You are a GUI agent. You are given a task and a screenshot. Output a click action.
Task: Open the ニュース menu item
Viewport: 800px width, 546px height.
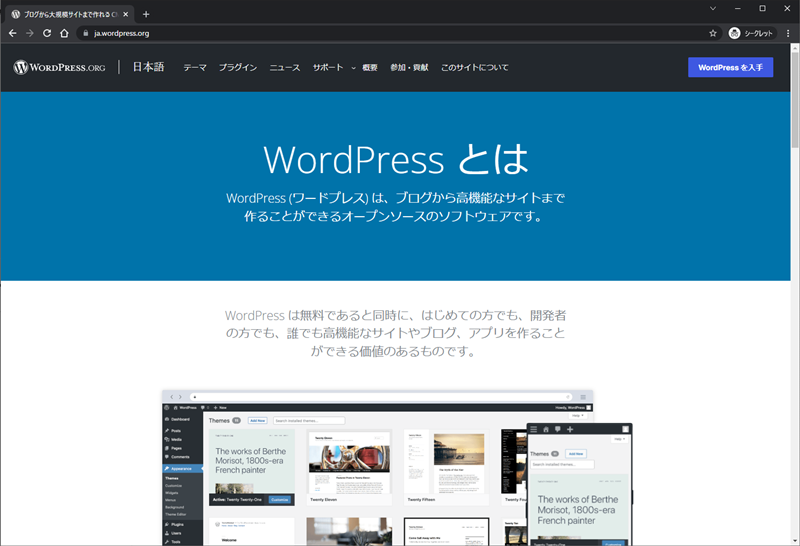click(285, 67)
